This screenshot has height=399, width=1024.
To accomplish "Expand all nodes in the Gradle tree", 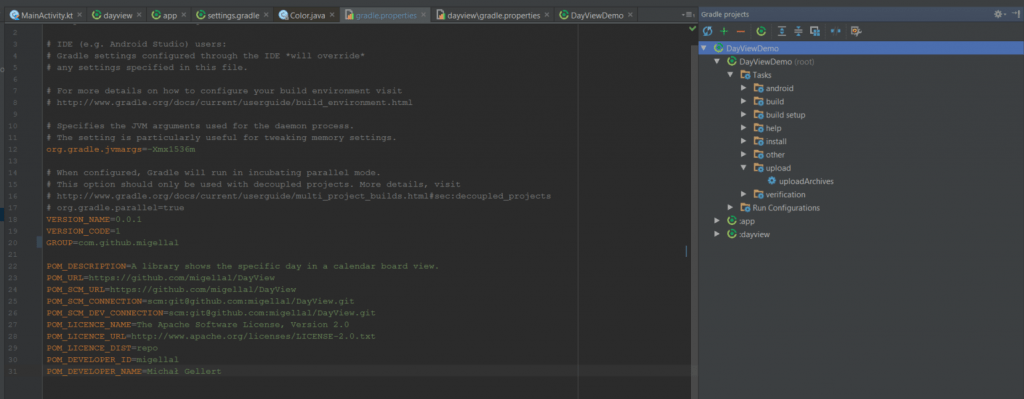I will [x=782, y=31].
